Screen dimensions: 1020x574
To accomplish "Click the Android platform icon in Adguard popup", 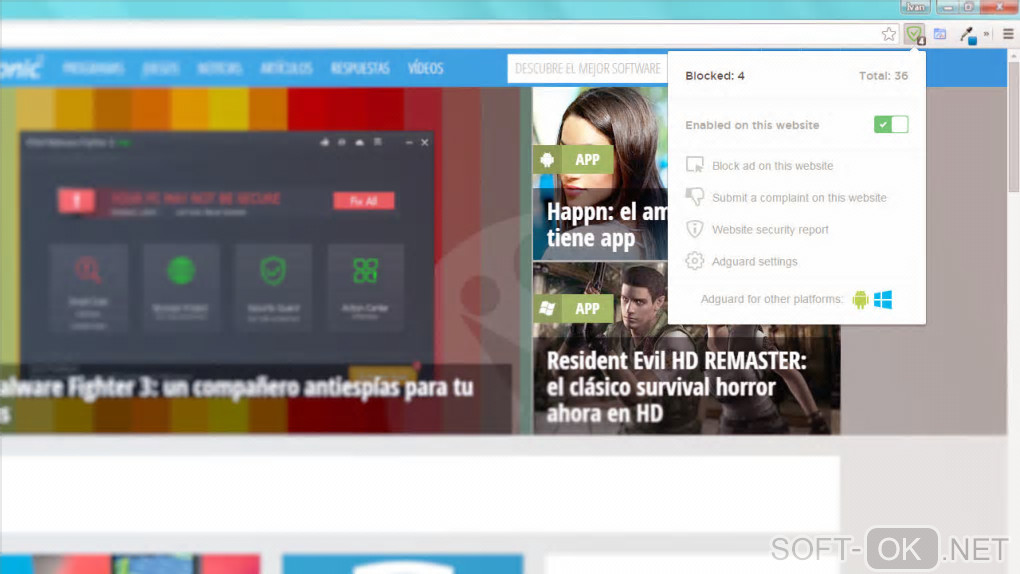I will pos(861,299).
